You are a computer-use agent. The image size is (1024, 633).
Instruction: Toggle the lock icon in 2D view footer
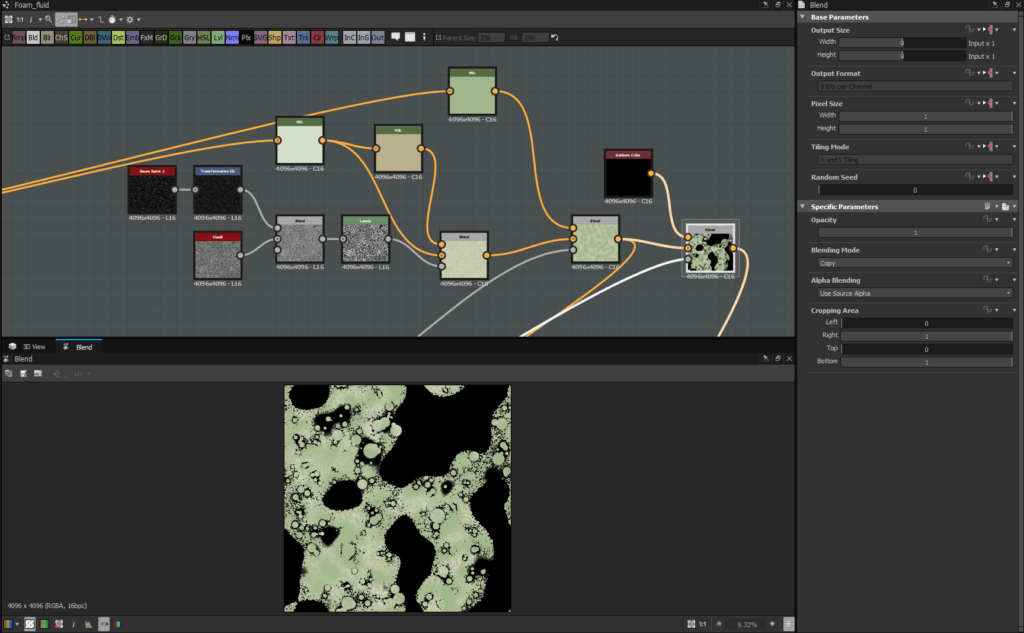789,624
